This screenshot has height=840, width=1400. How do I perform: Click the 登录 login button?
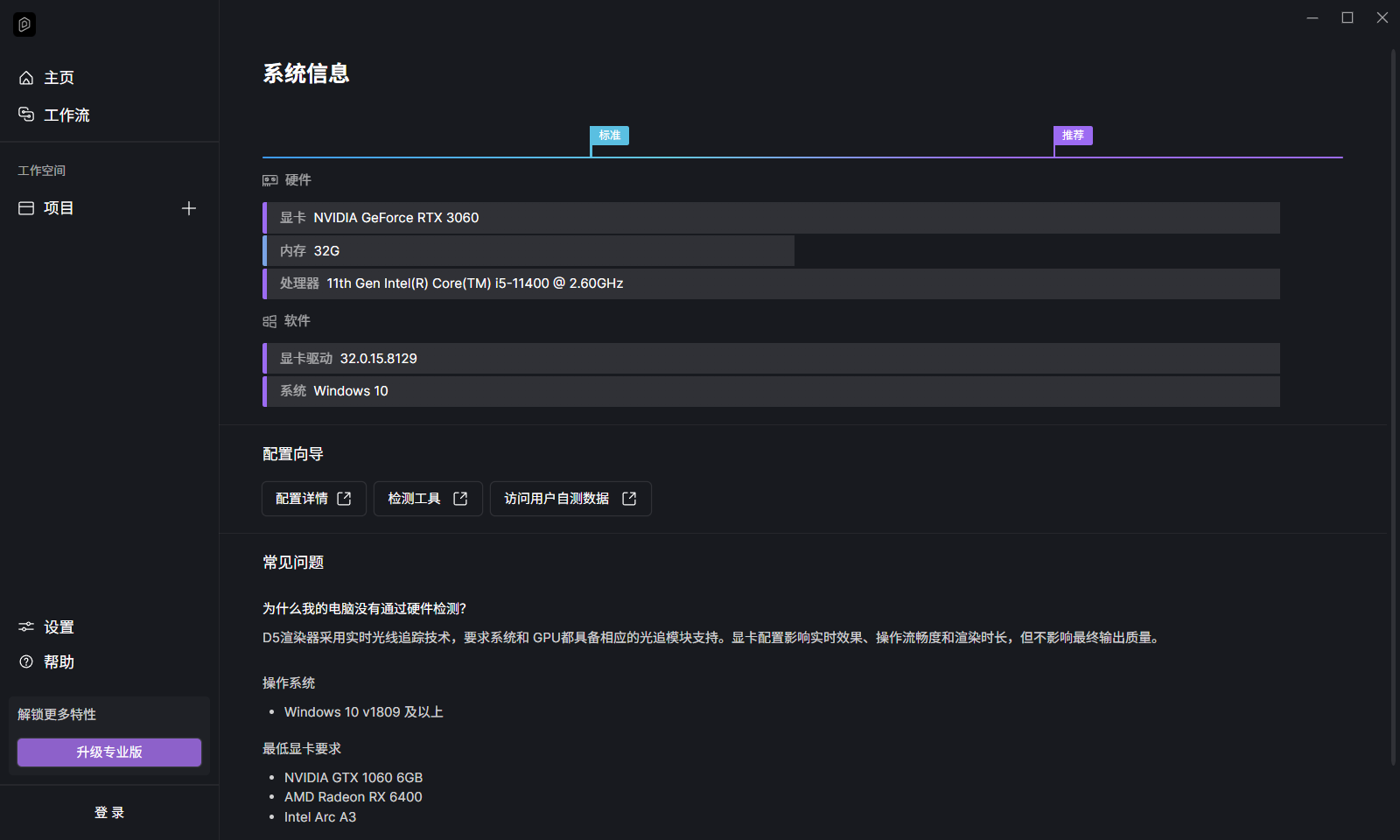pyautogui.click(x=109, y=813)
